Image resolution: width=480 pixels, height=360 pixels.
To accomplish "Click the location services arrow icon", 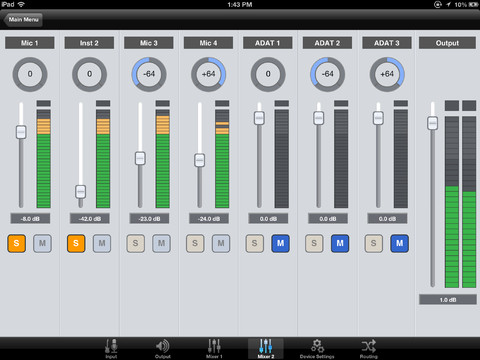I will coord(448,4).
